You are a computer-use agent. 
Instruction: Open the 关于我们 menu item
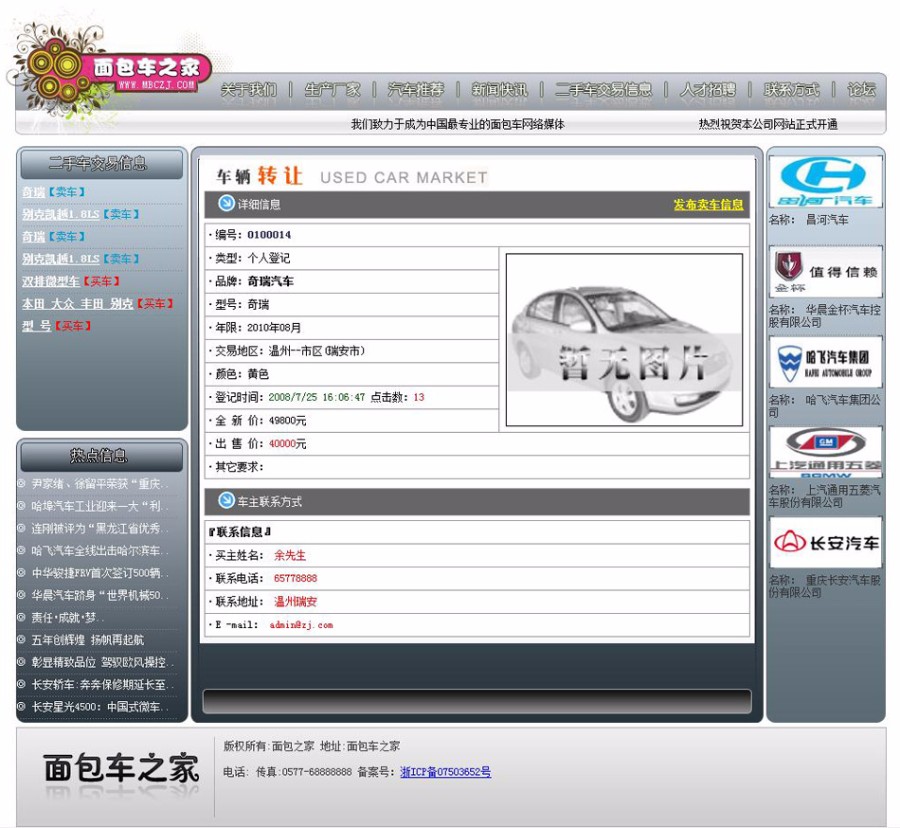point(247,89)
